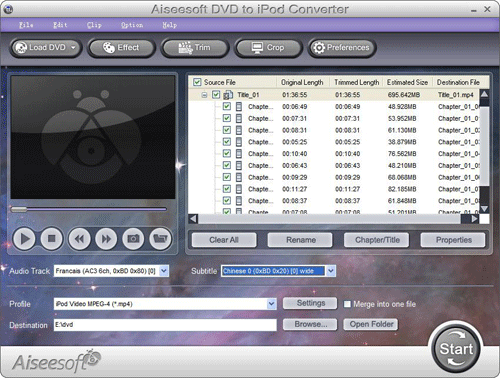Open the Edit menu
The width and height of the screenshot is (500, 378).
pos(60,25)
